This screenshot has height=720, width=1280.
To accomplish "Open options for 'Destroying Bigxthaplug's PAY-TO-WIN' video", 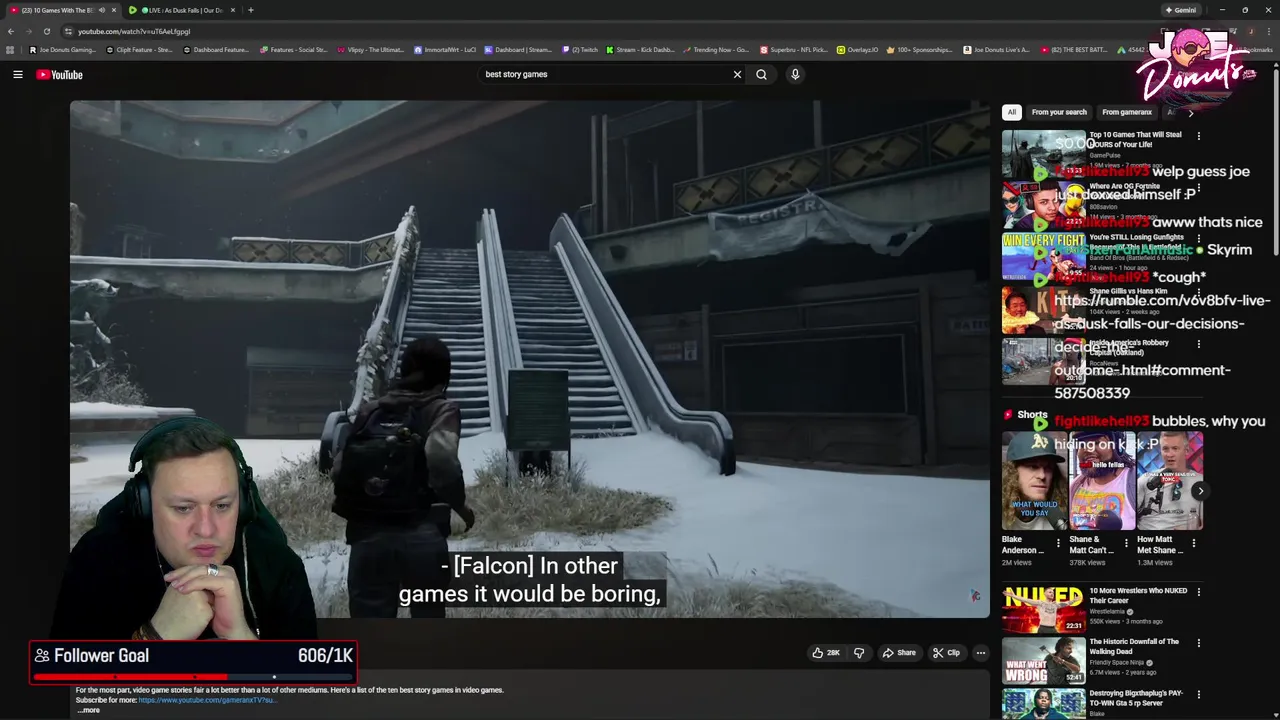I will (1199, 694).
